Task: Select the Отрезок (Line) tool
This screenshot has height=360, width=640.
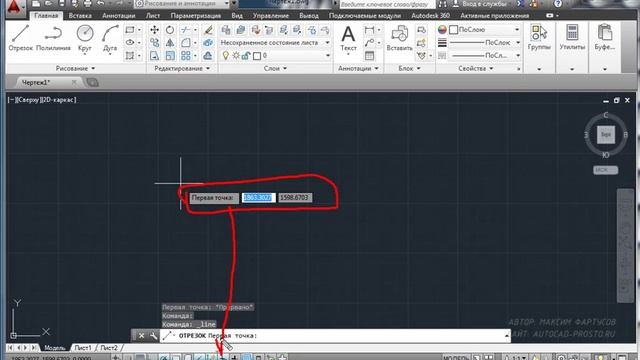Action: 20,38
